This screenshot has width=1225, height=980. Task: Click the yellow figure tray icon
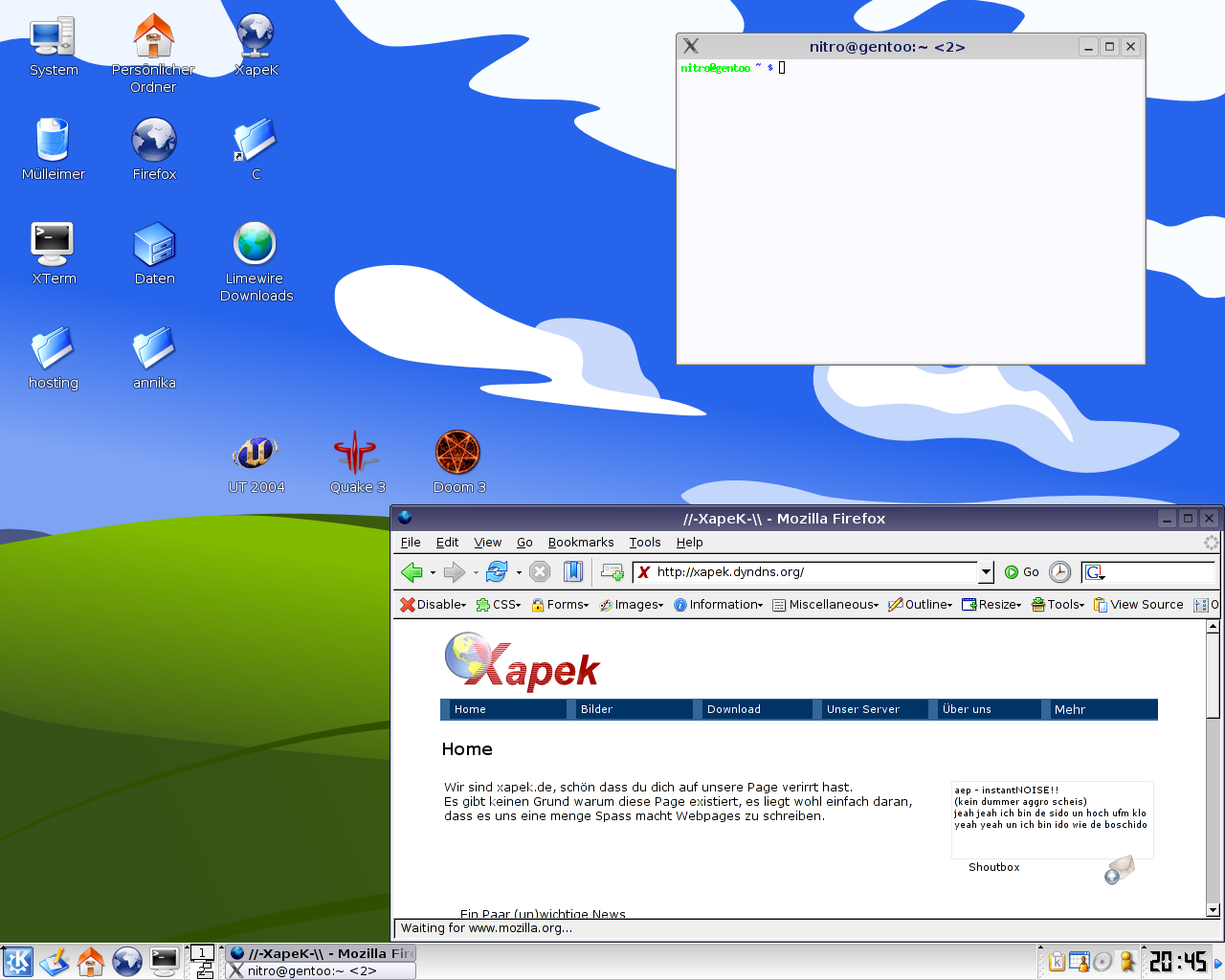(x=1127, y=961)
